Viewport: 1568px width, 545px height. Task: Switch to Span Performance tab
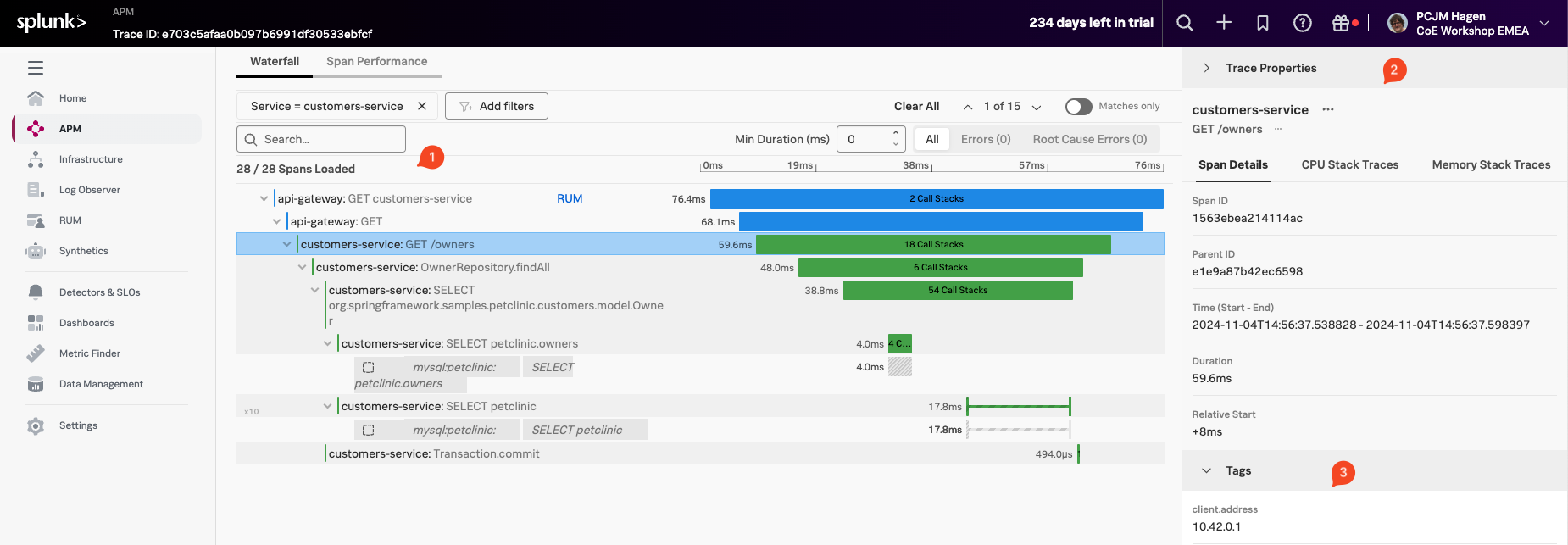[376, 61]
